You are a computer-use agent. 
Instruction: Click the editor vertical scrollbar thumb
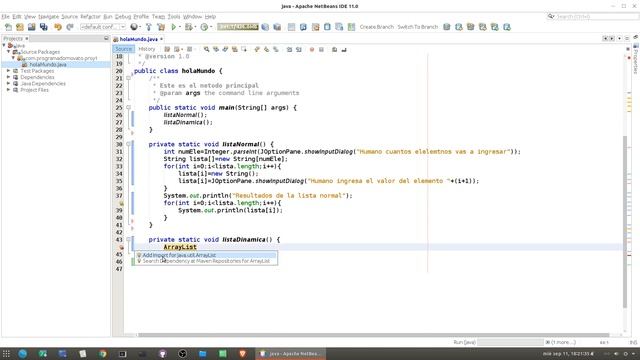625,222
